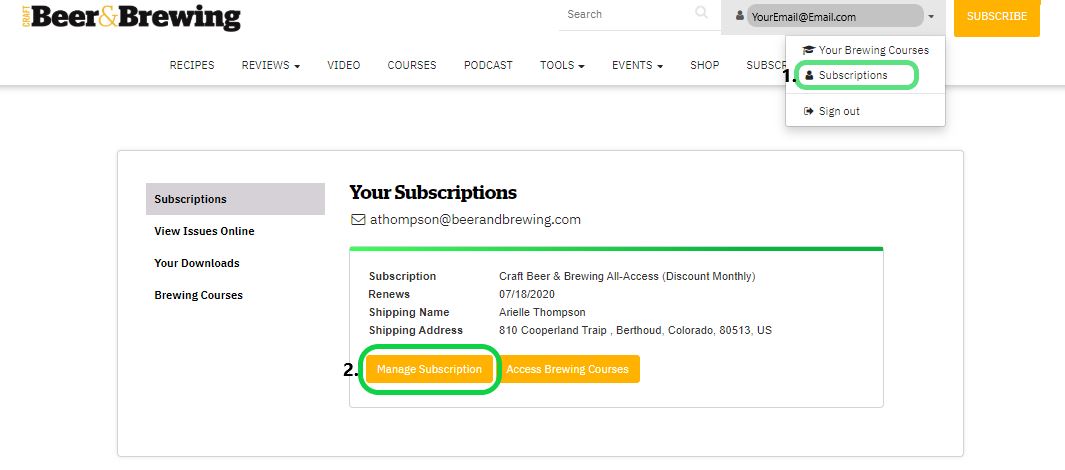Click the Shipping Name label
The height and width of the screenshot is (470, 1065).
pyautogui.click(x=409, y=312)
